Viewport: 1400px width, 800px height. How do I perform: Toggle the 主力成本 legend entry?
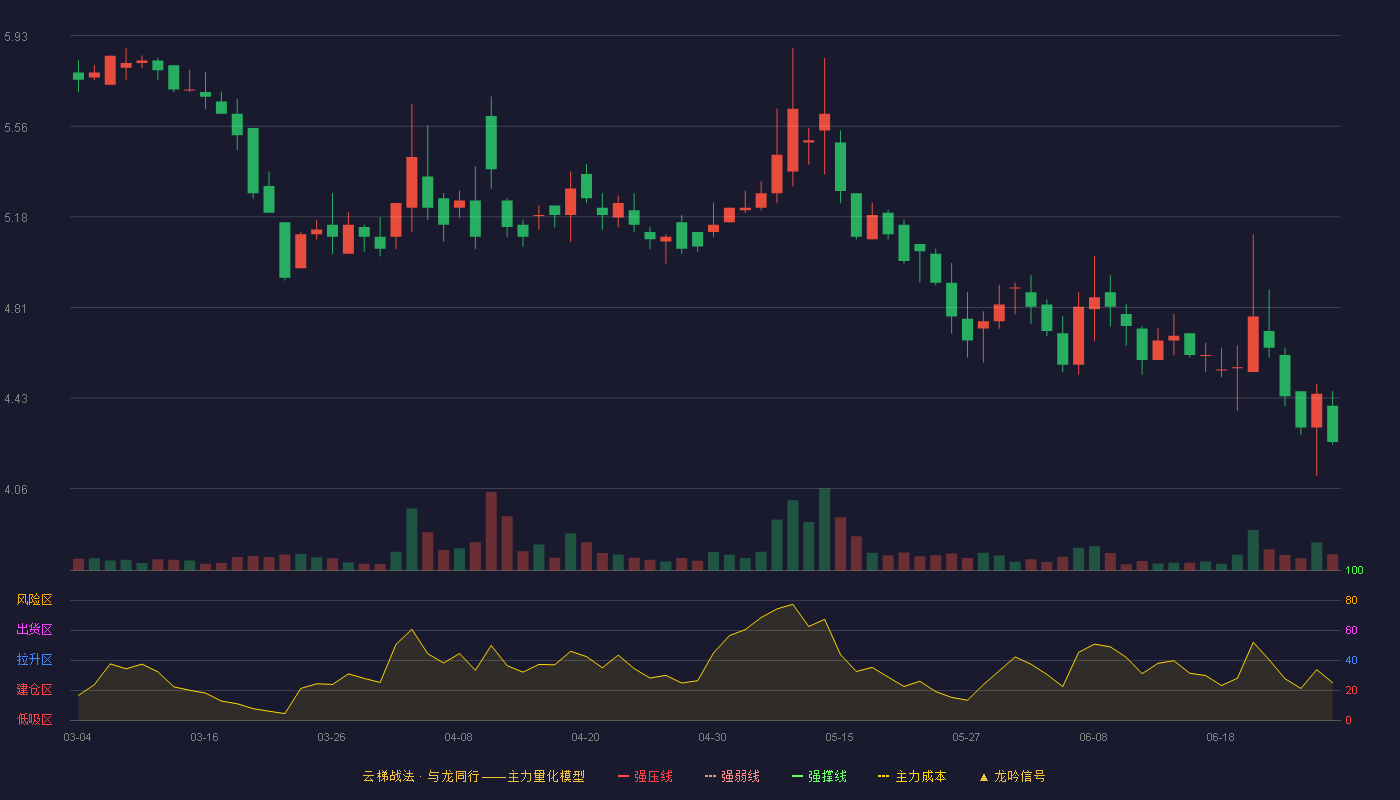pos(912,776)
